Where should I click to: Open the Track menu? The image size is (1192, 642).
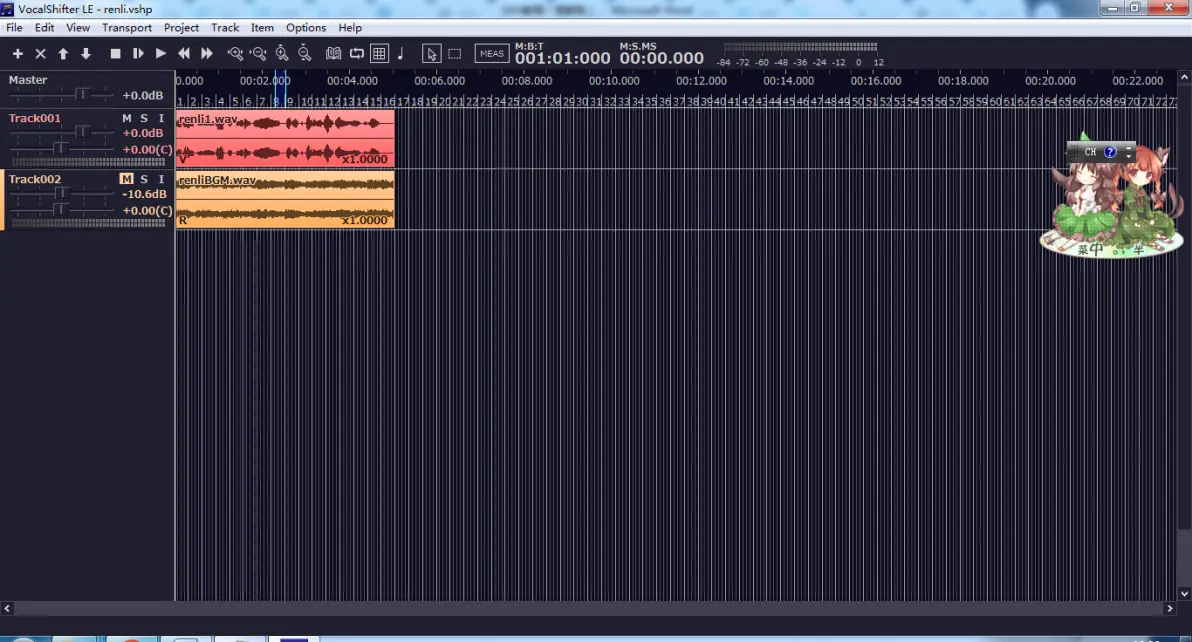pyautogui.click(x=225, y=27)
